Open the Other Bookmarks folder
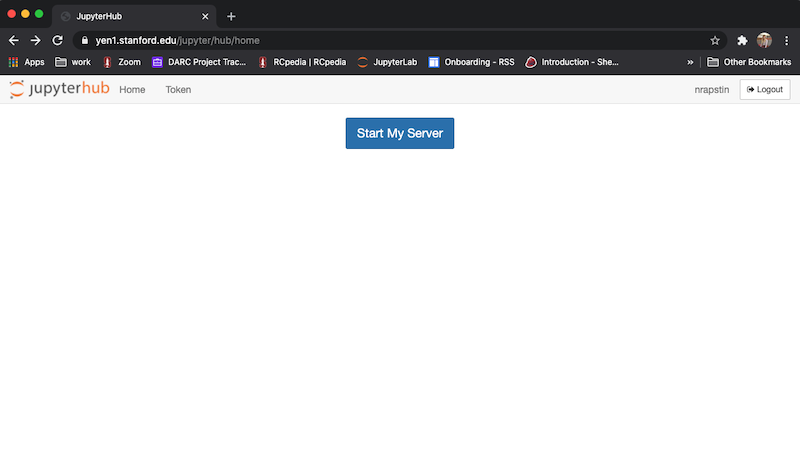 (x=749, y=62)
